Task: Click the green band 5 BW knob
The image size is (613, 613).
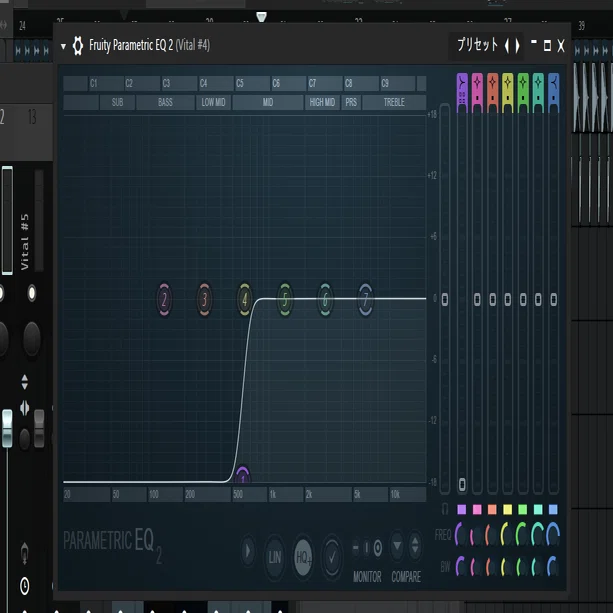Action: (x=522, y=566)
